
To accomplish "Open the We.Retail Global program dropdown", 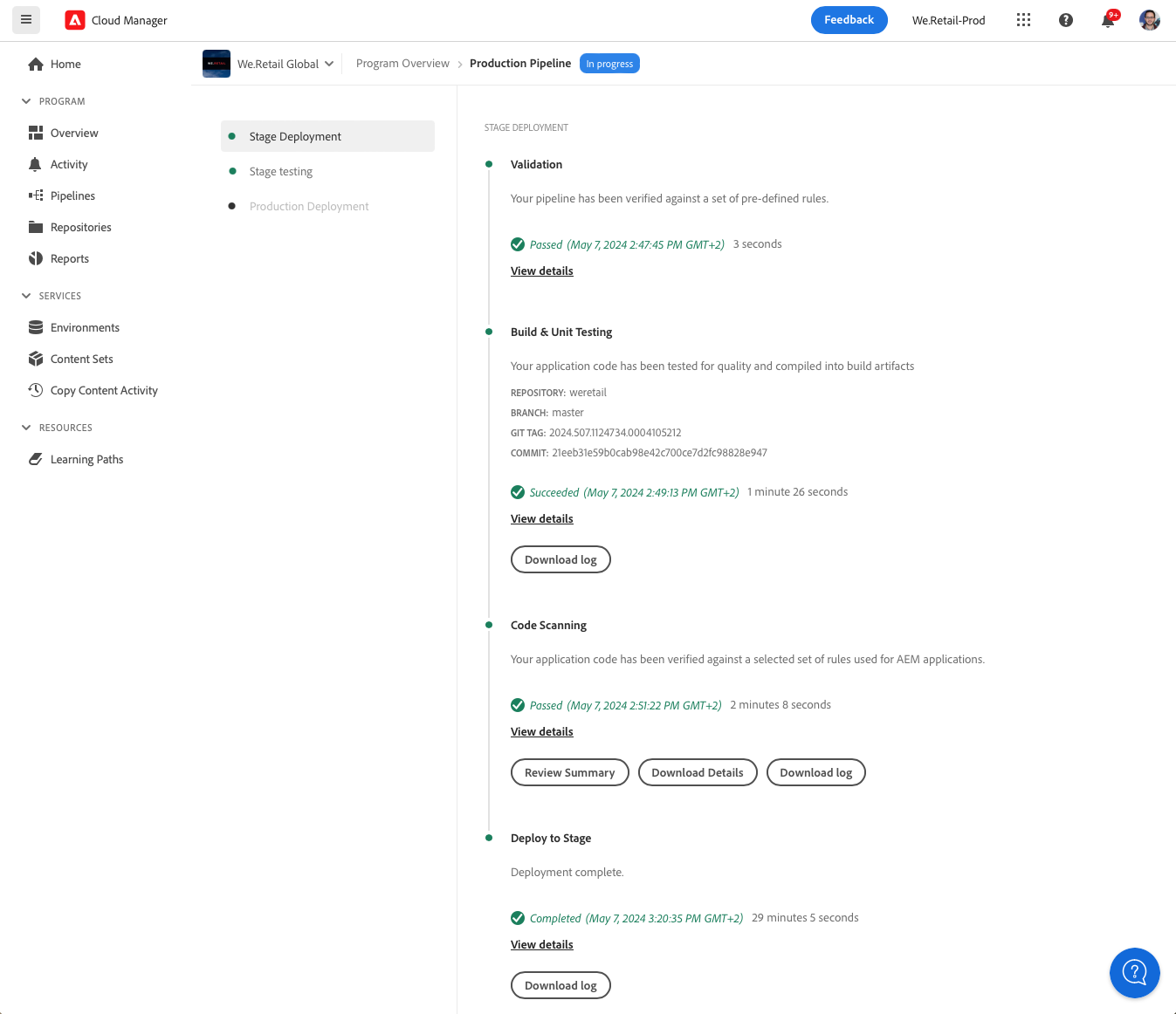I will [285, 64].
